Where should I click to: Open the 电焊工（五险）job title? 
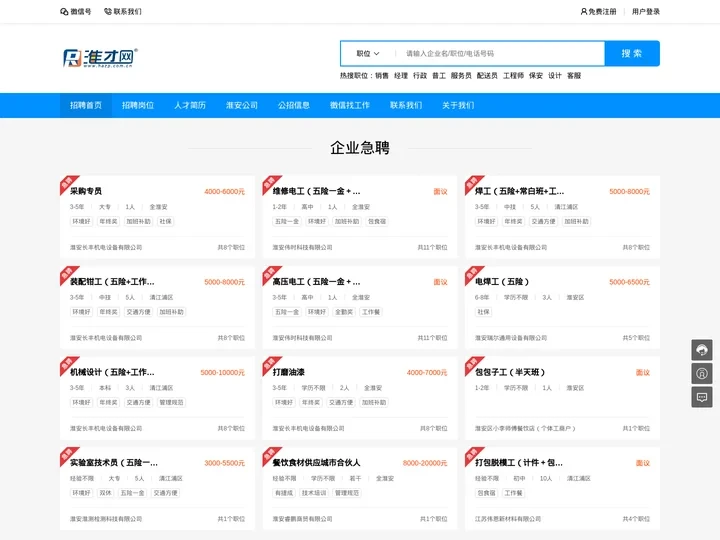[502, 281]
